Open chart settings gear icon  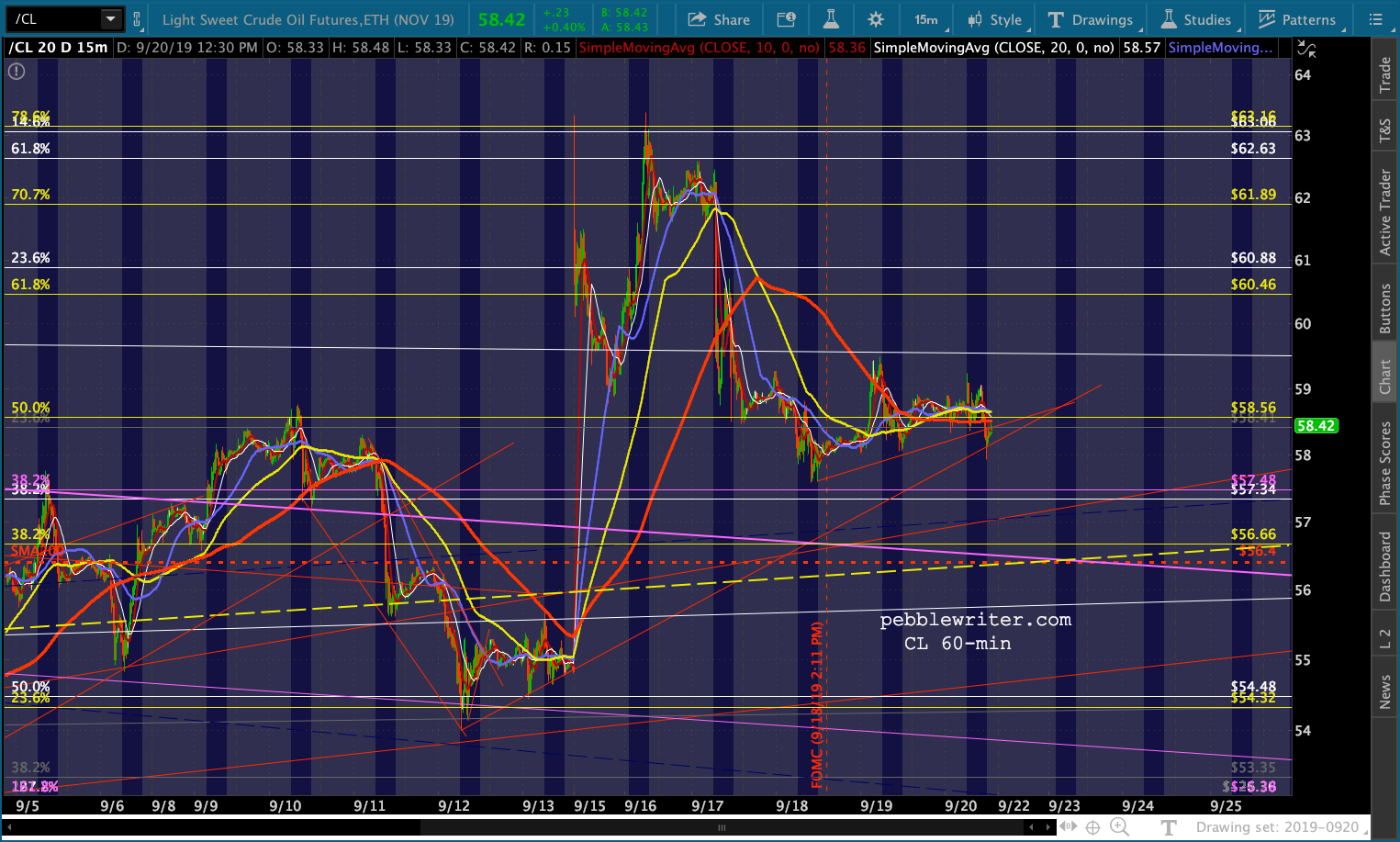coord(876,19)
